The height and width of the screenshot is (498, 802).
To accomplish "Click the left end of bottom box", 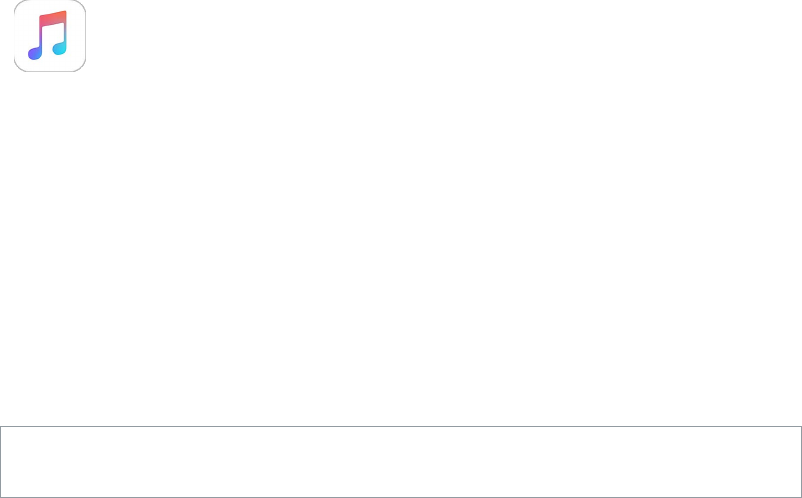I will (15, 461).
